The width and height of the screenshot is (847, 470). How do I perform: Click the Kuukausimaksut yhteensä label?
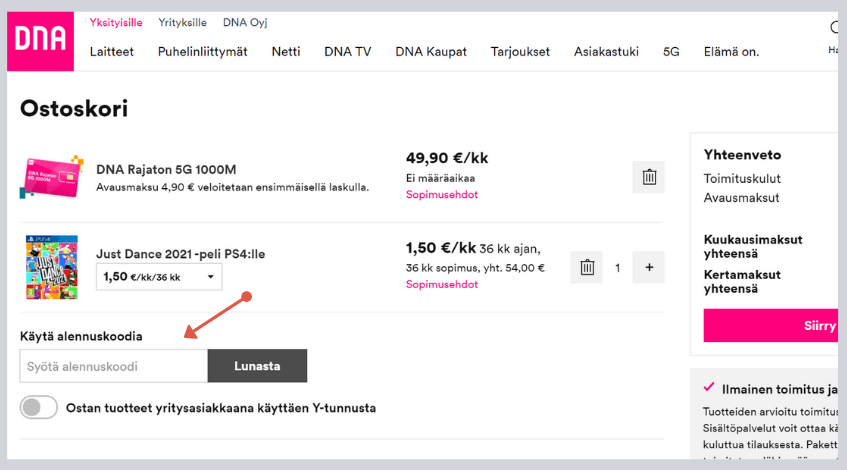click(753, 246)
